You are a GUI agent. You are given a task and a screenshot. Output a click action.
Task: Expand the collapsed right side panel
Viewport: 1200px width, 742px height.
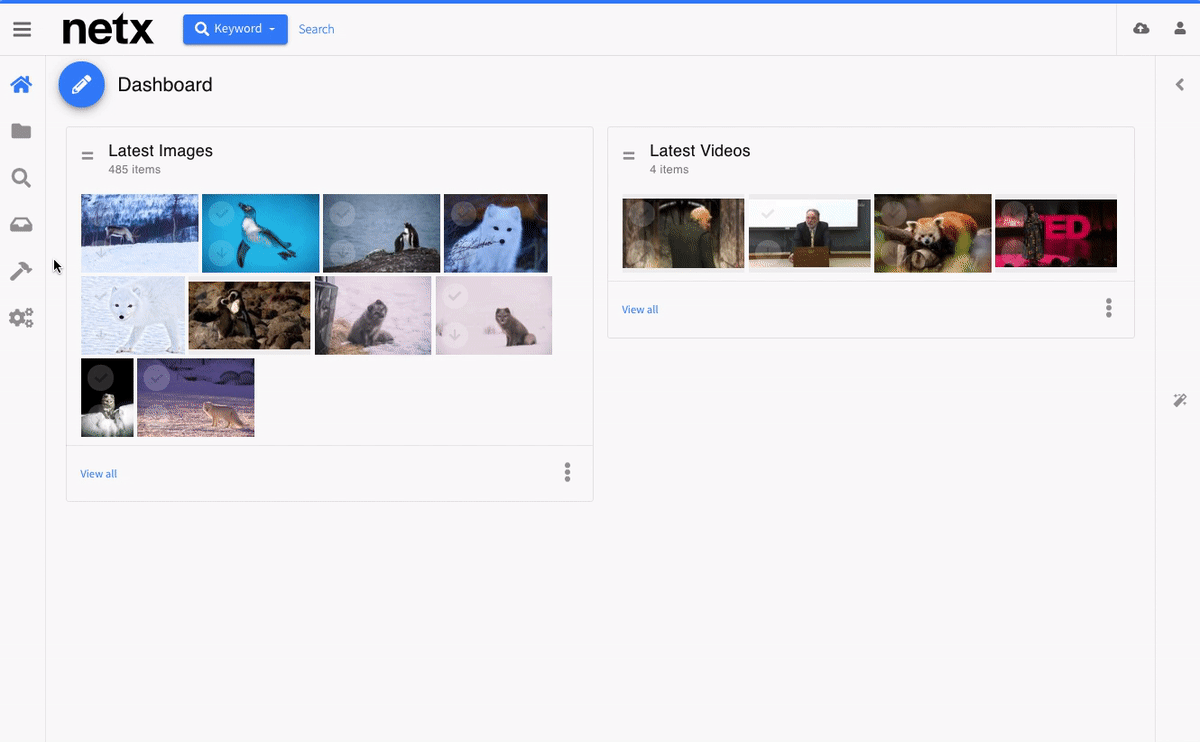pyautogui.click(x=1180, y=85)
